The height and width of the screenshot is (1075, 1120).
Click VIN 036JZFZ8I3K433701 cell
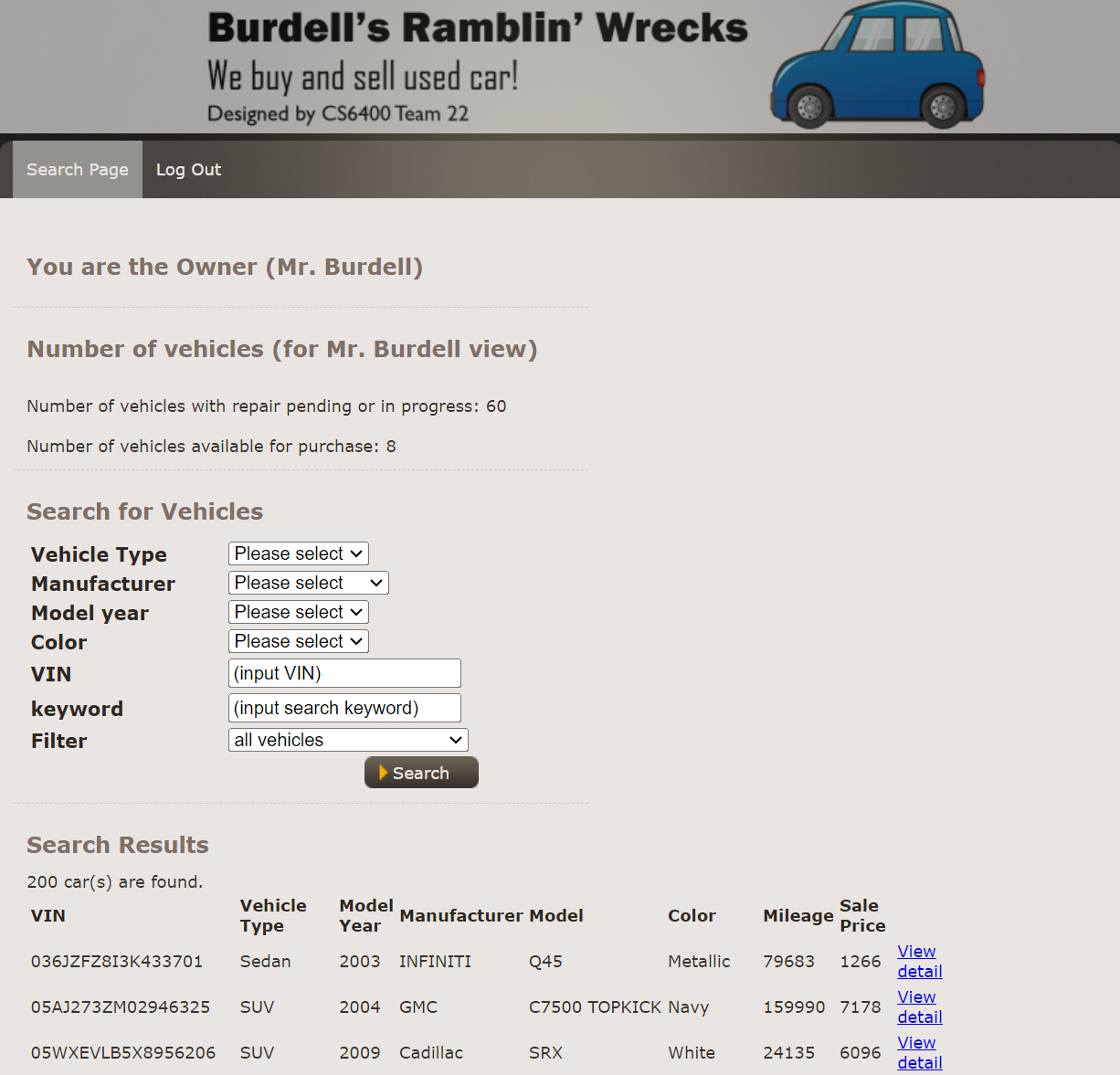117,962
